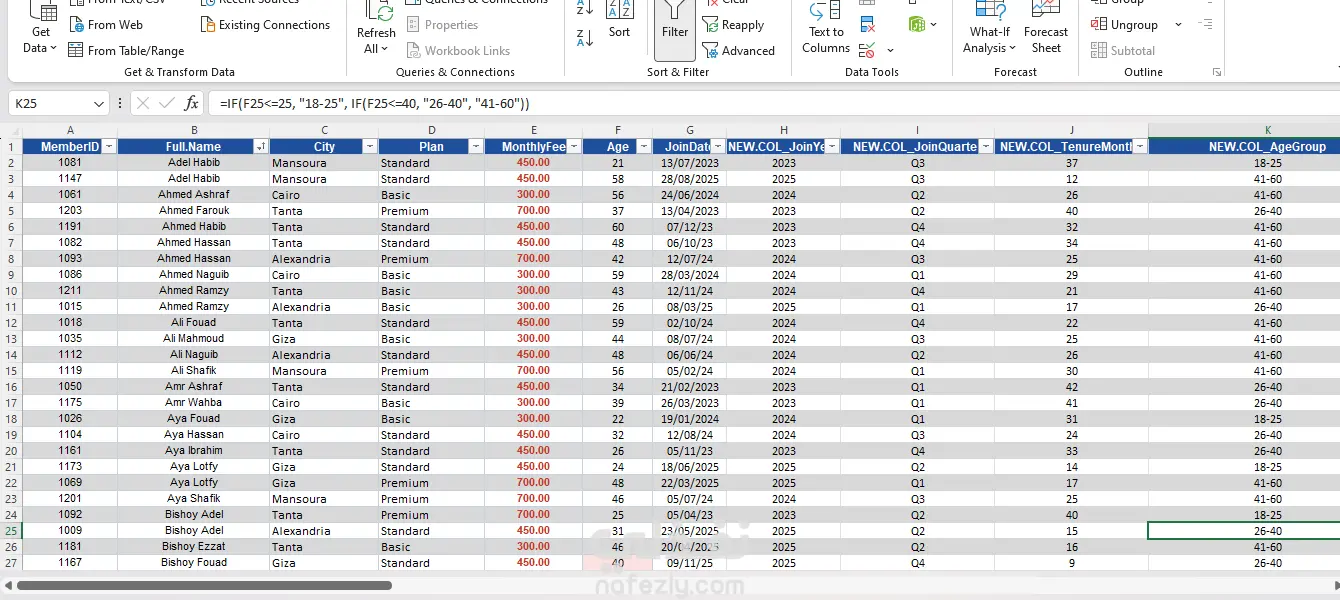Open the Get Data menu

pyautogui.click(x=41, y=27)
